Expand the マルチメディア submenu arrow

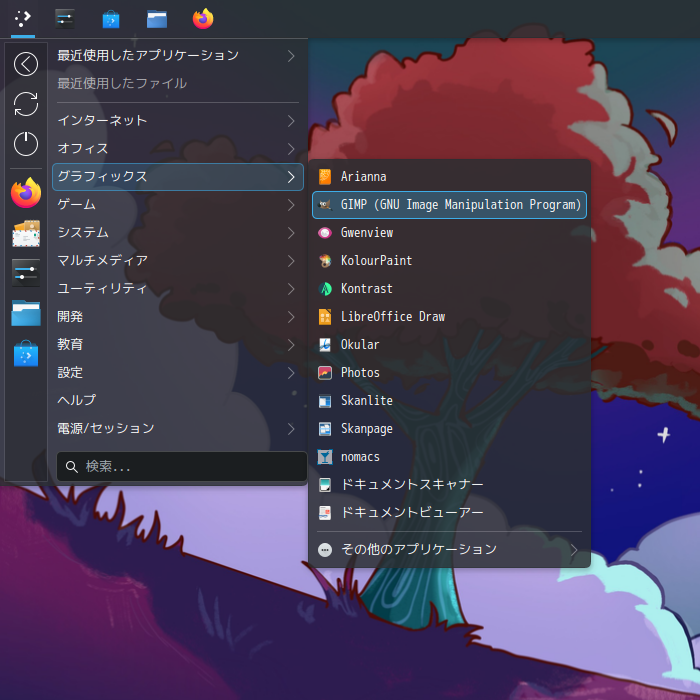pyautogui.click(x=291, y=261)
